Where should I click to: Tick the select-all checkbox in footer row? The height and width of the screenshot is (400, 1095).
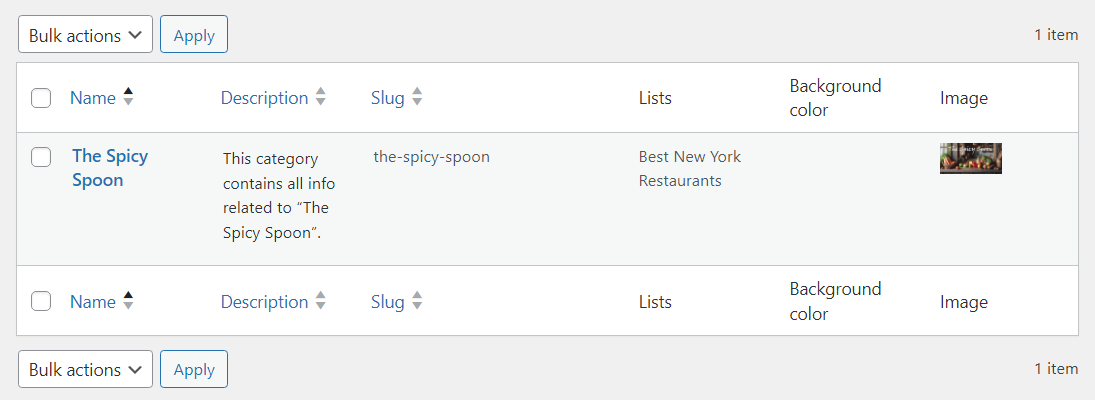tap(41, 302)
